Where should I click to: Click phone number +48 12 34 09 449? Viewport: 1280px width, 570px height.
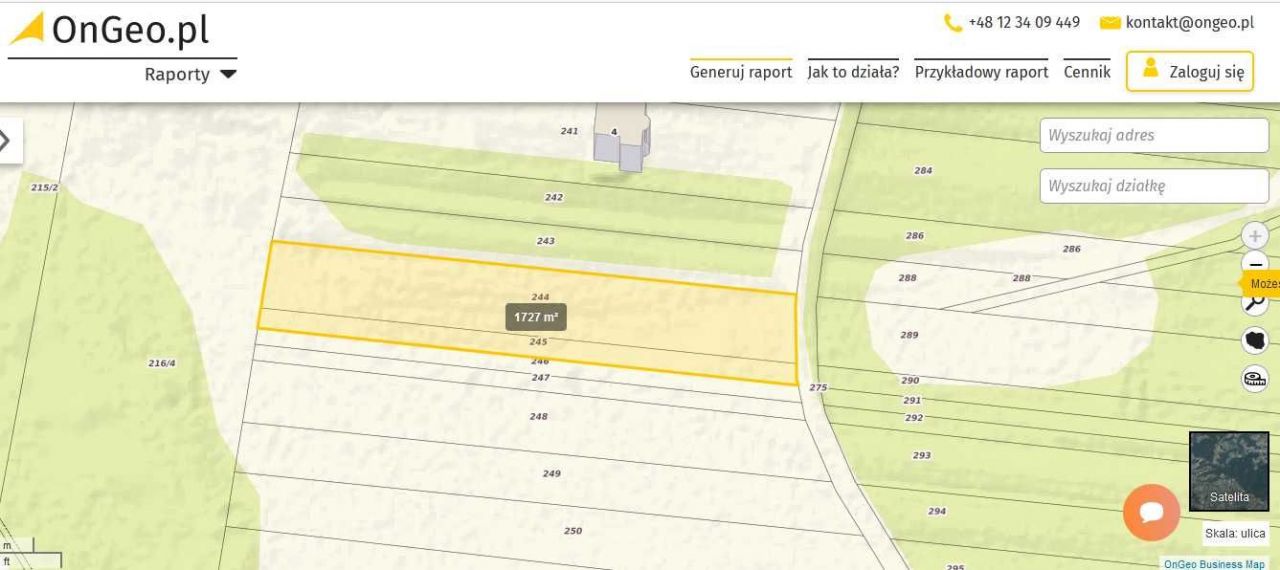click(1024, 22)
